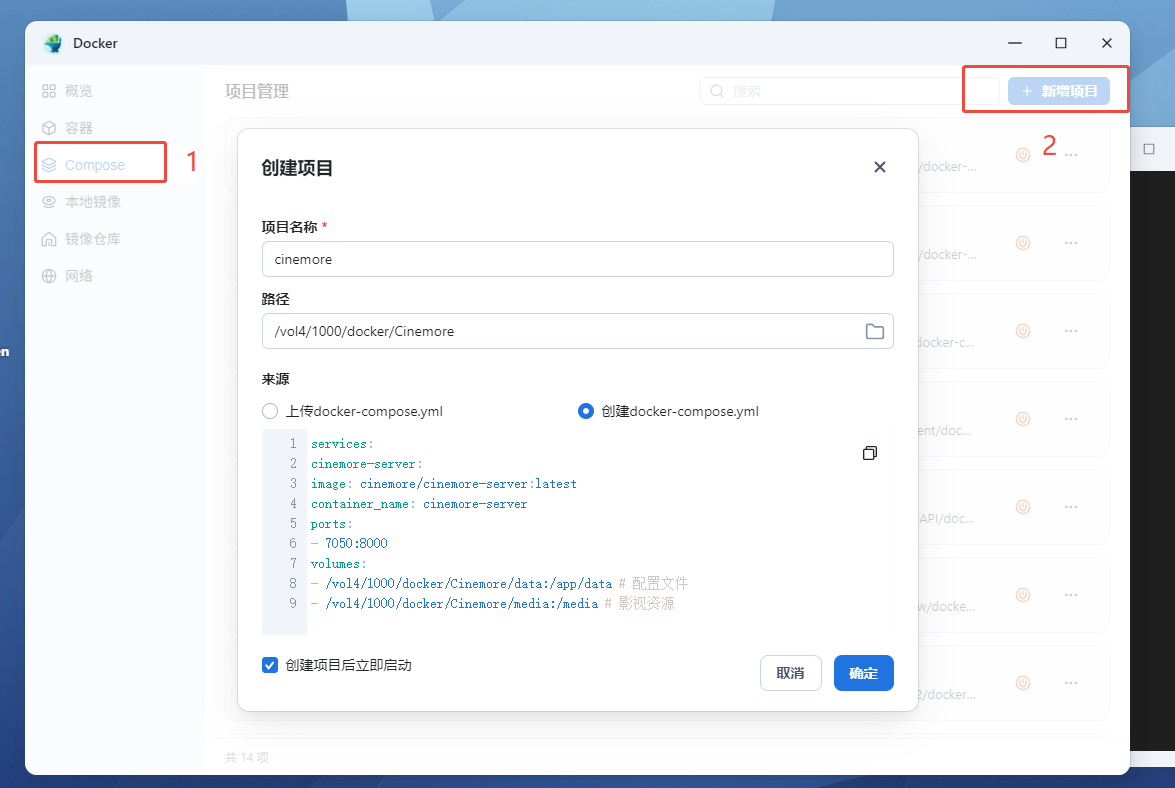
Task: Click power icon on API/doc... row
Action: [1023, 507]
